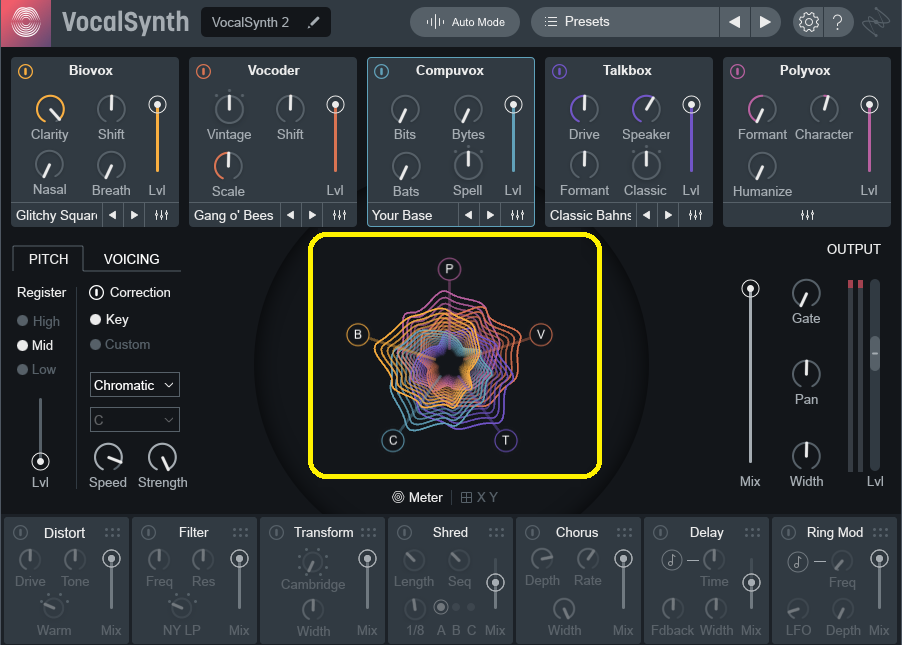903x645 pixels.
Task: Select Shred pattern C button
Action: point(471,606)
